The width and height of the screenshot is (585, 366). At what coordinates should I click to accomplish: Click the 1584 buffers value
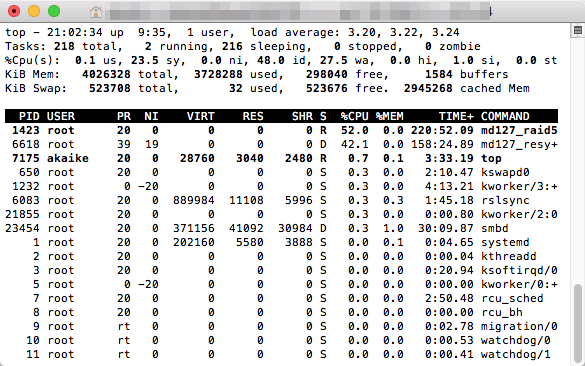438,74
